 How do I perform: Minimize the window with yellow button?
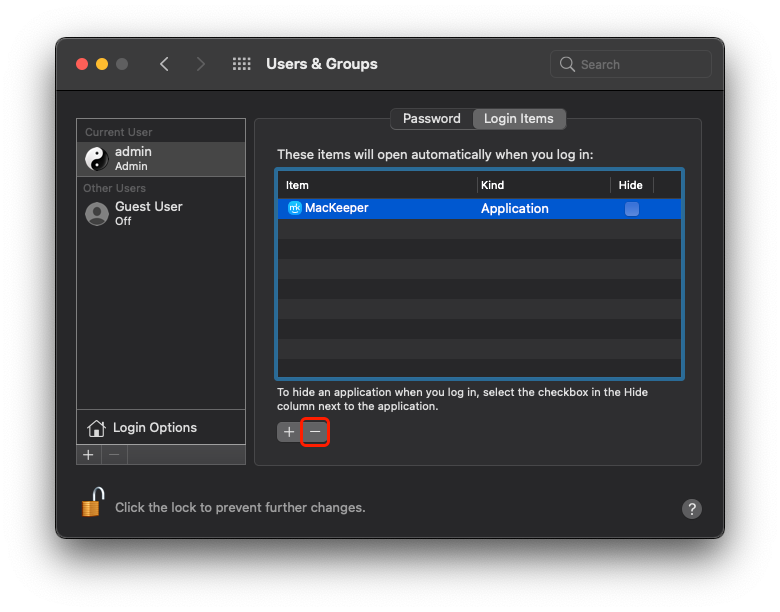click(102, 64)
